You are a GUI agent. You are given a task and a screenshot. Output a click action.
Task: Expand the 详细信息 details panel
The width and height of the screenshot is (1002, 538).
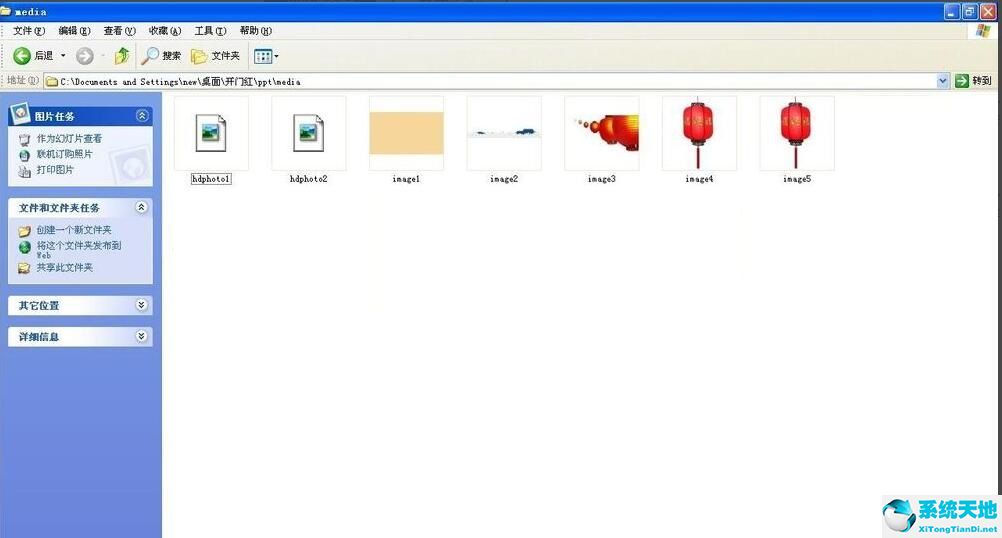tap(142, 337)
